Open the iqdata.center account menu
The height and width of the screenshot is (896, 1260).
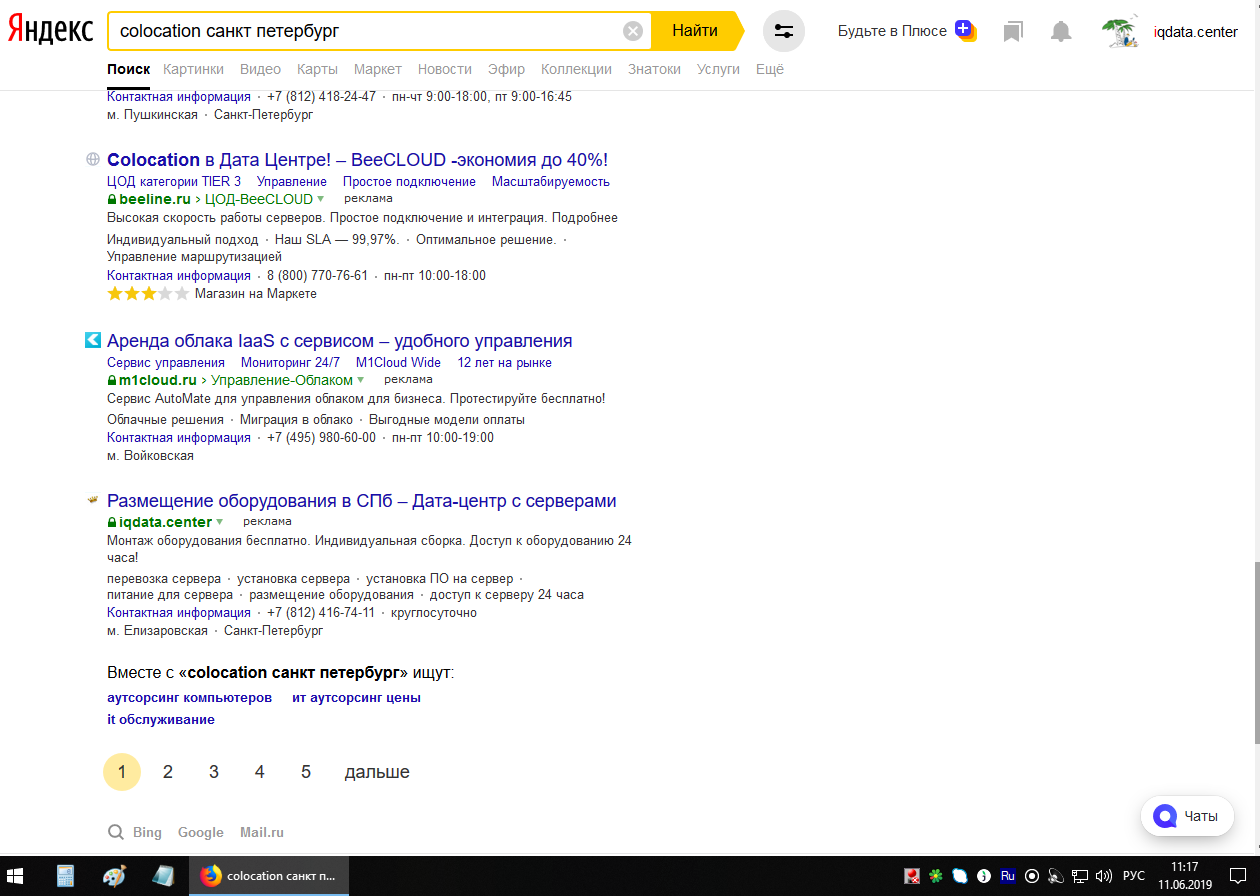[1195, 32]
